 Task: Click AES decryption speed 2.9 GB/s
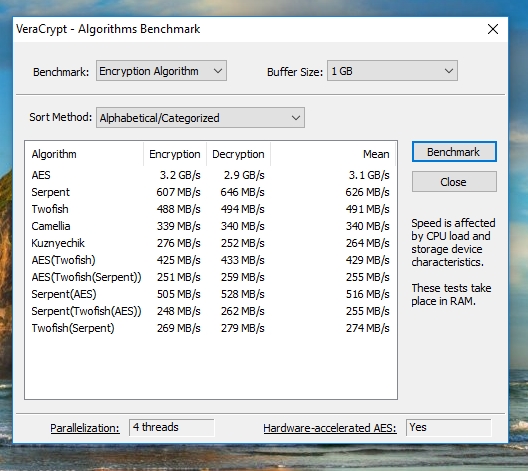(244, 175)
